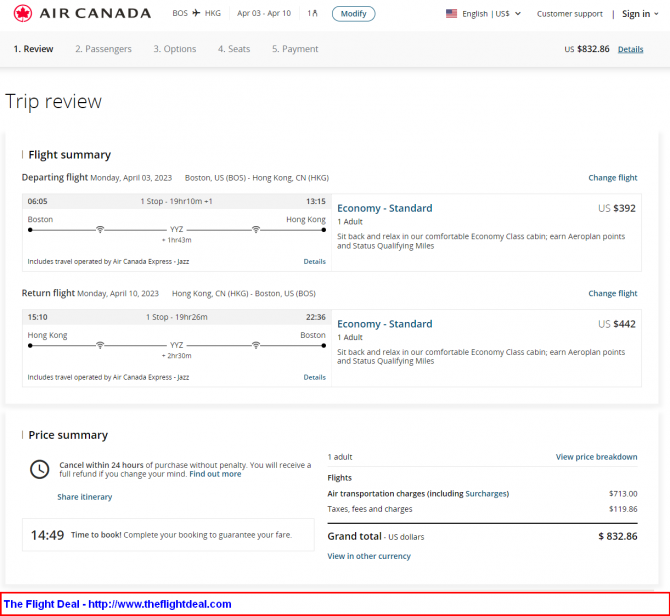Click the $ 832.86 grand total amount
The height and width of the screenshot is (616, 670).
point(617,537)
